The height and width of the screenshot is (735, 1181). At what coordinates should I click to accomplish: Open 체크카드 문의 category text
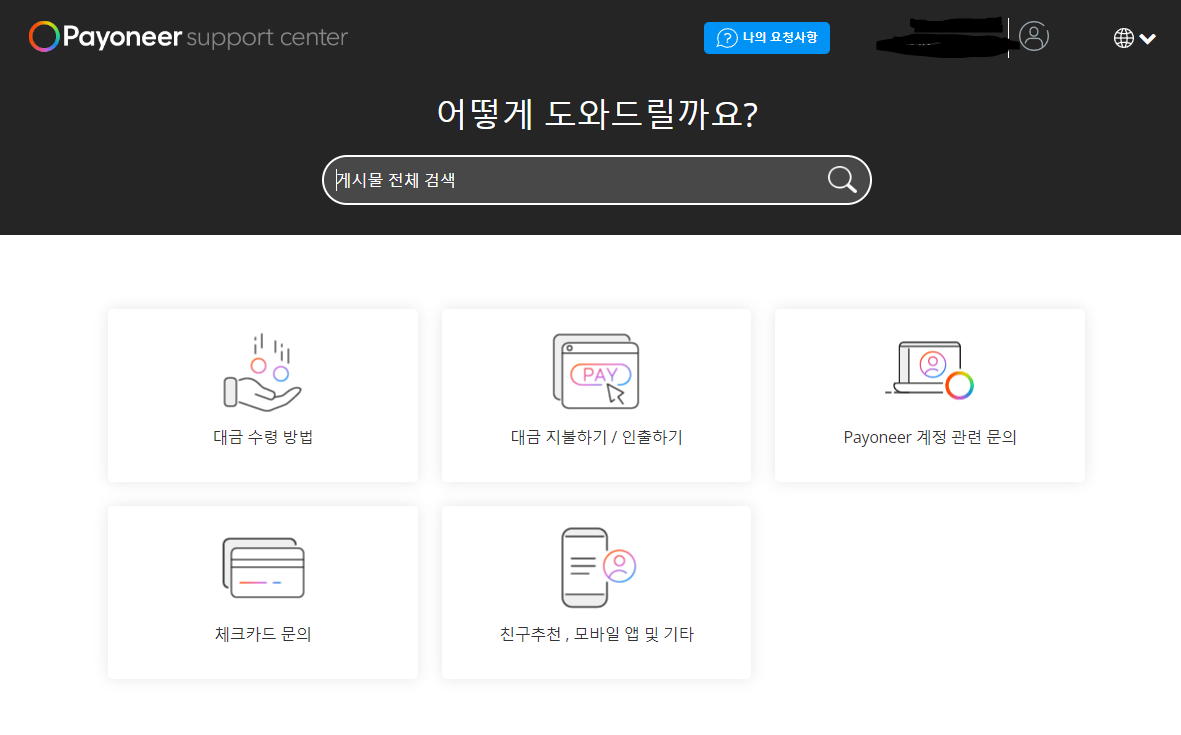pyautogui.click(x=263, y=634)
